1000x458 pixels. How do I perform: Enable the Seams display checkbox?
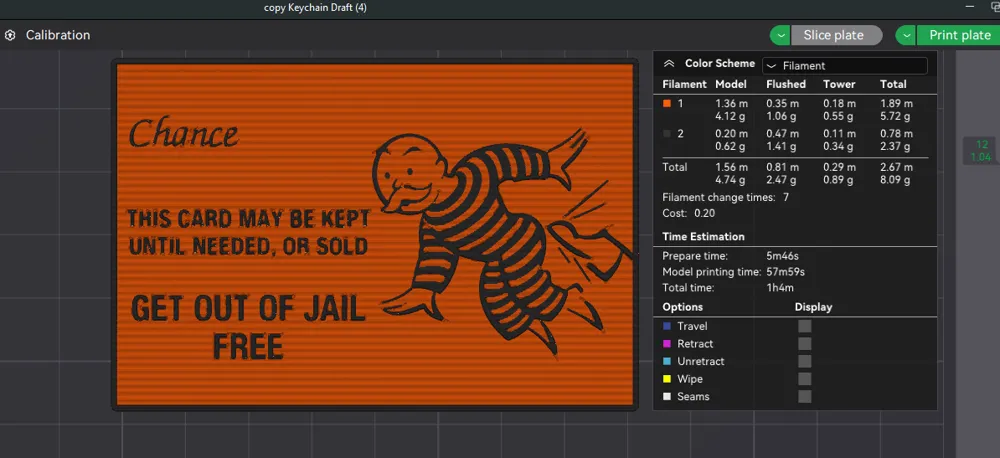[x=805, y=396]
